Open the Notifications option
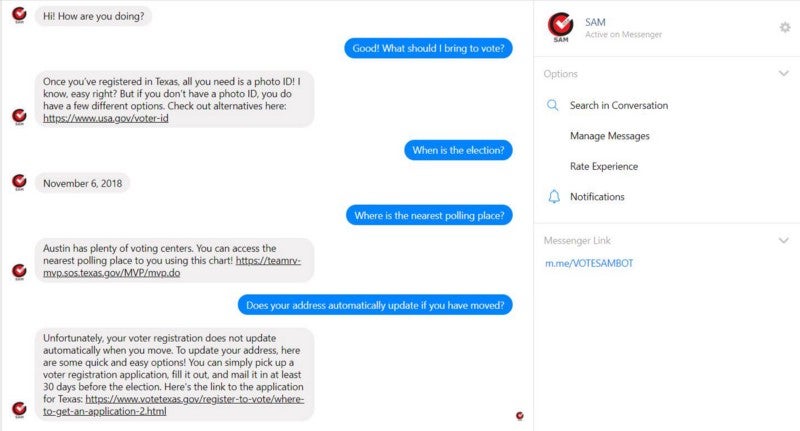The width and height of the screenshot is (800, 431). [x=597, y=196]
